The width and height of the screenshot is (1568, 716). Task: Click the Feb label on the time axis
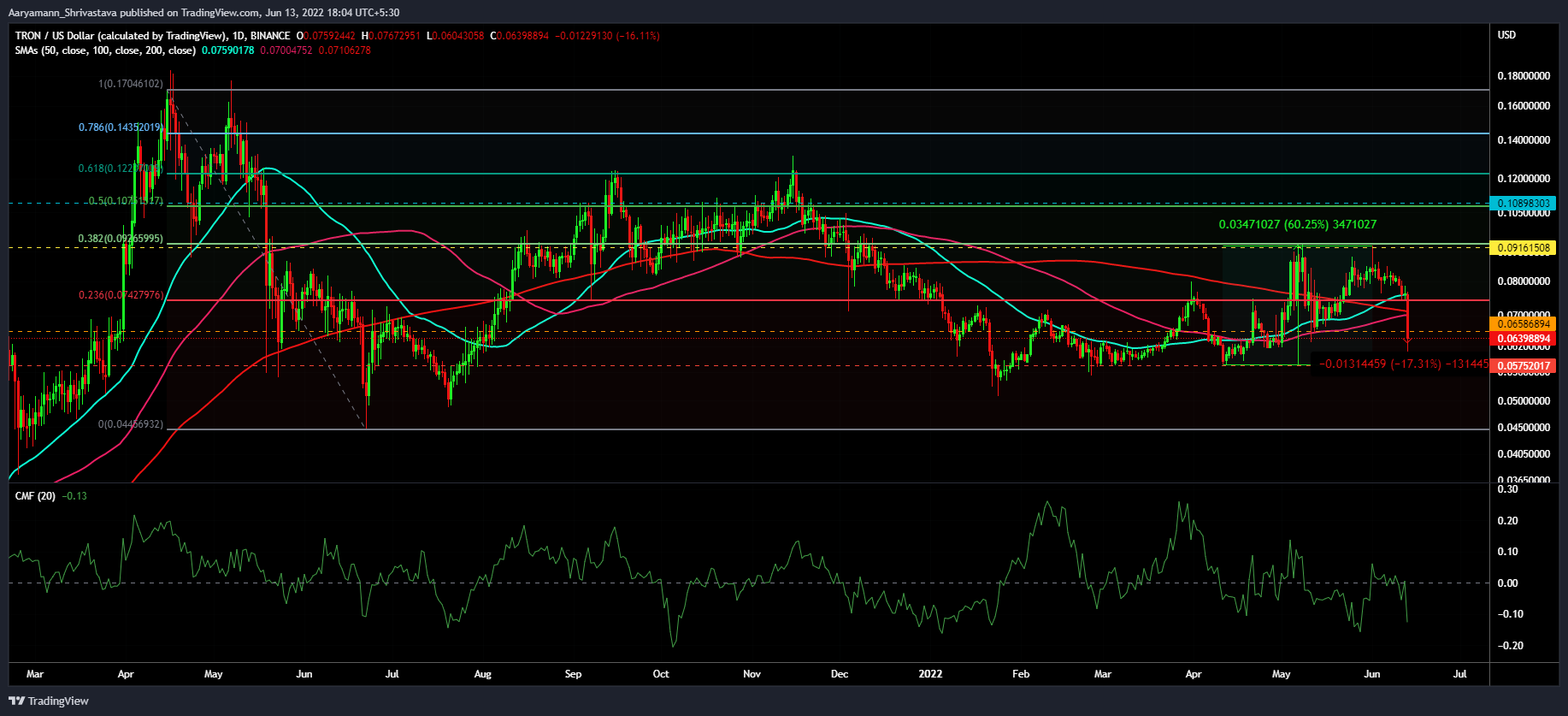coord(1021,674)
